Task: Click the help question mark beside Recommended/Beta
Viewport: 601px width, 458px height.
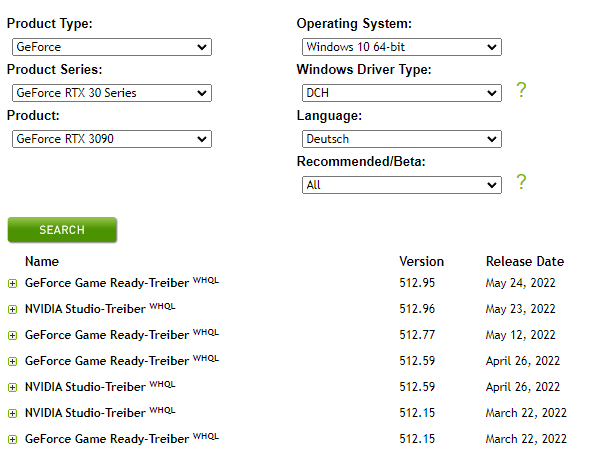Action: point(521,182)
